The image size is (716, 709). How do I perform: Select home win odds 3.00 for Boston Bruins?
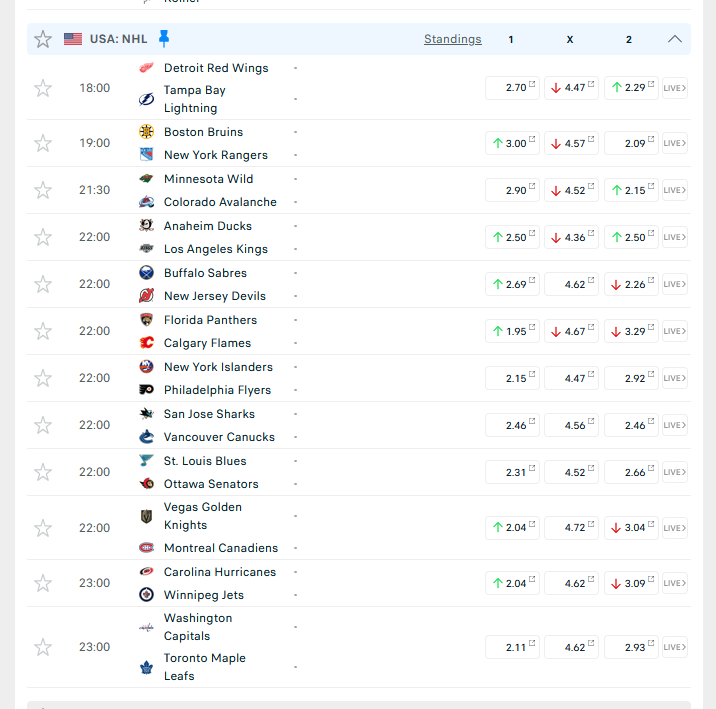coord(512,143)
